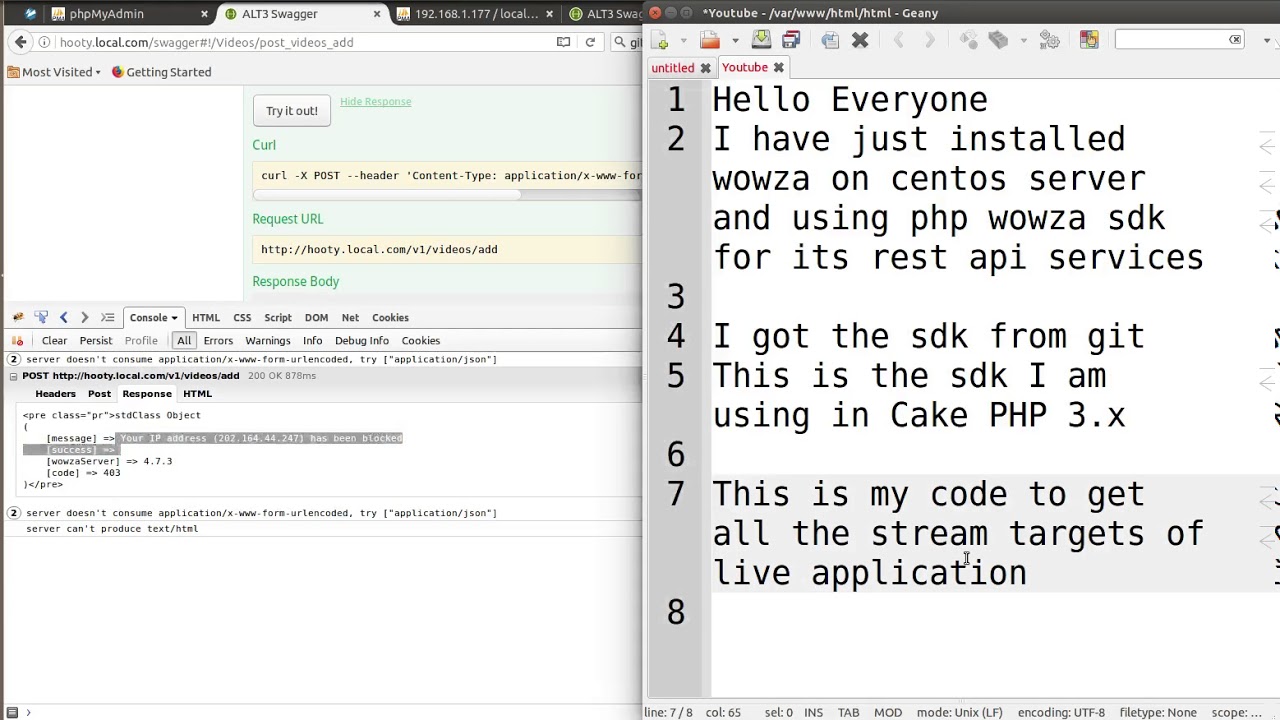Close the phpMyAdmin browser tab

(204, 14)
